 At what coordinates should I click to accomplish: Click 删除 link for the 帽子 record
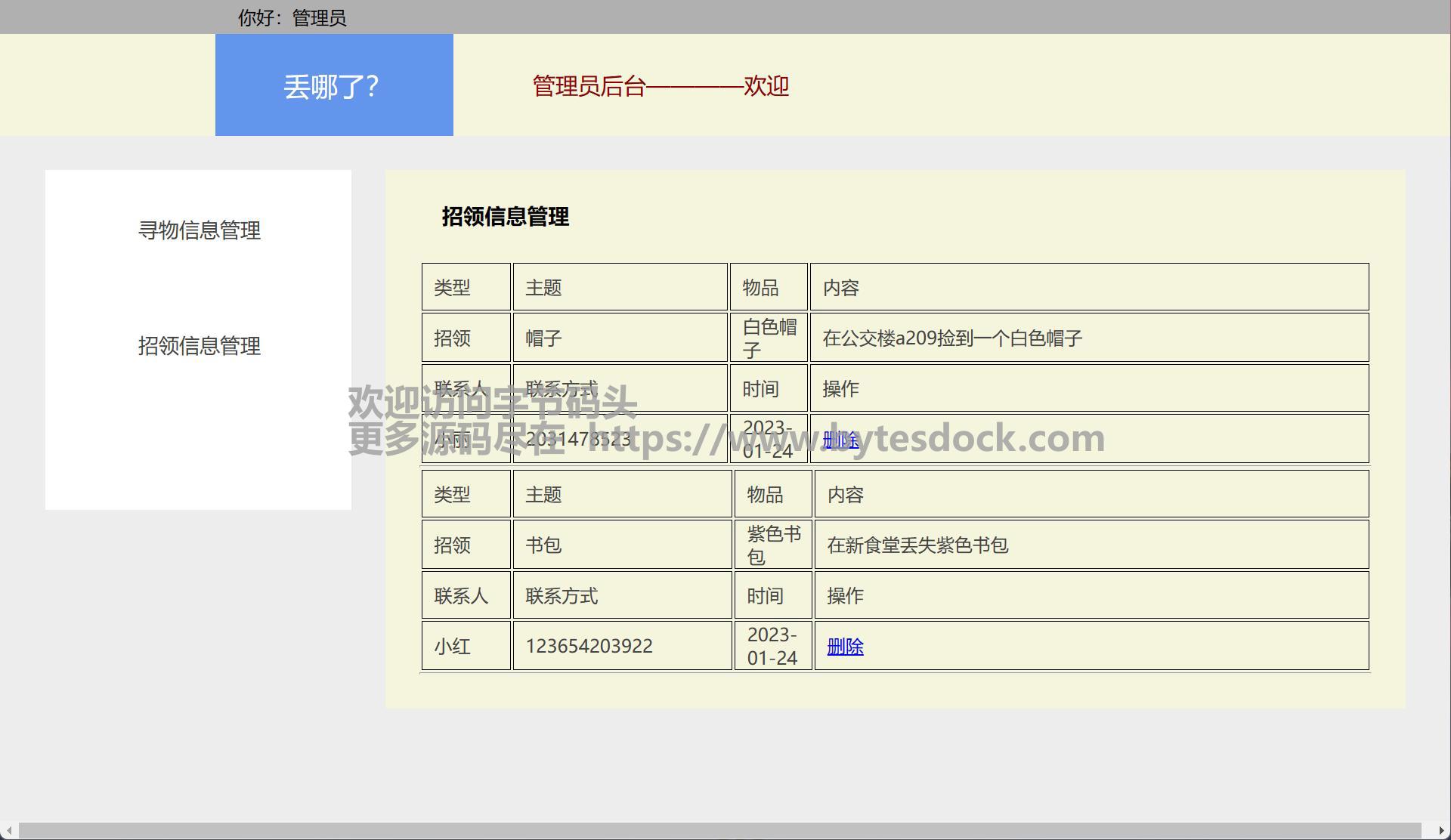pyautogui.click(x=840, y=440)
